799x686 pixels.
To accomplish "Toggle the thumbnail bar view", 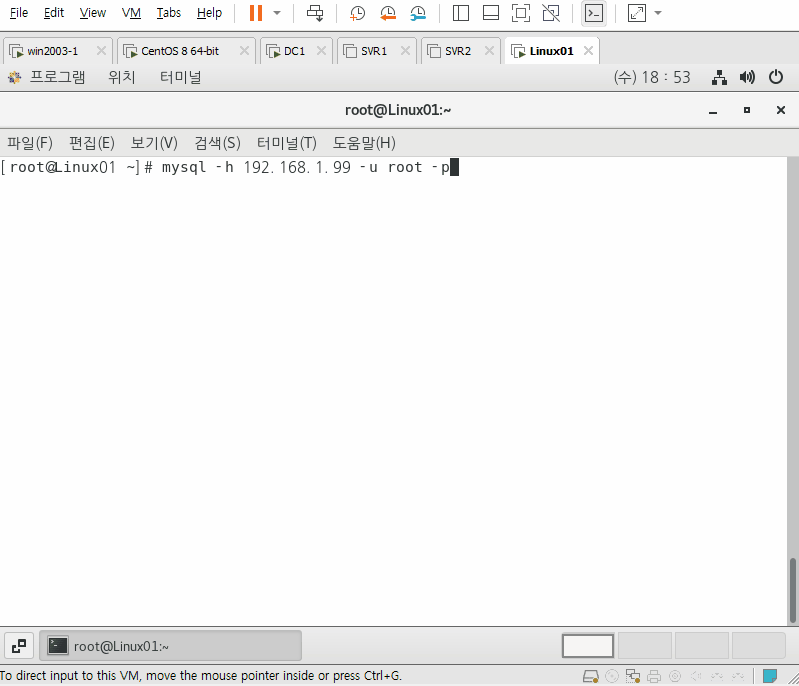I will pyautogui.click(x=491, y=13).
